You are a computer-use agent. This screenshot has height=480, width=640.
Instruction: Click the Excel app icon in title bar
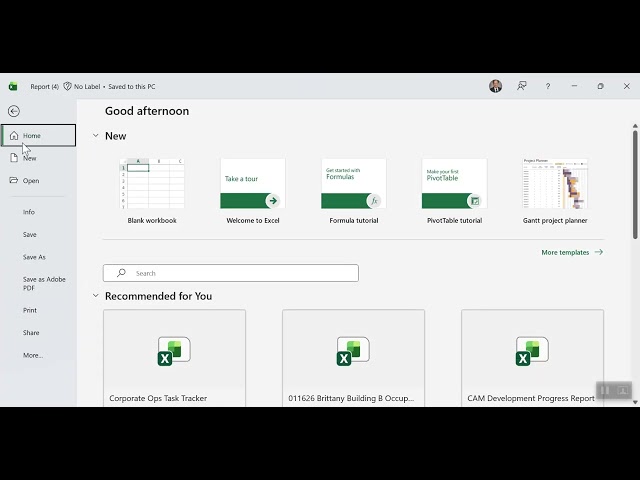[x=13, y=86]
